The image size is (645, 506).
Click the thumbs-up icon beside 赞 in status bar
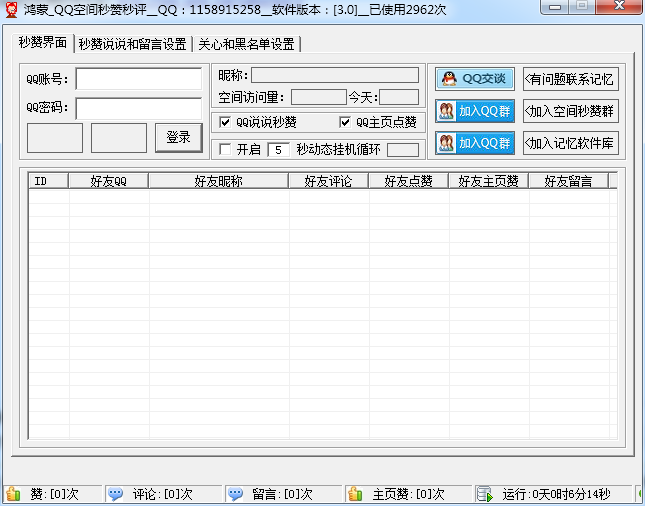point(13,494)
